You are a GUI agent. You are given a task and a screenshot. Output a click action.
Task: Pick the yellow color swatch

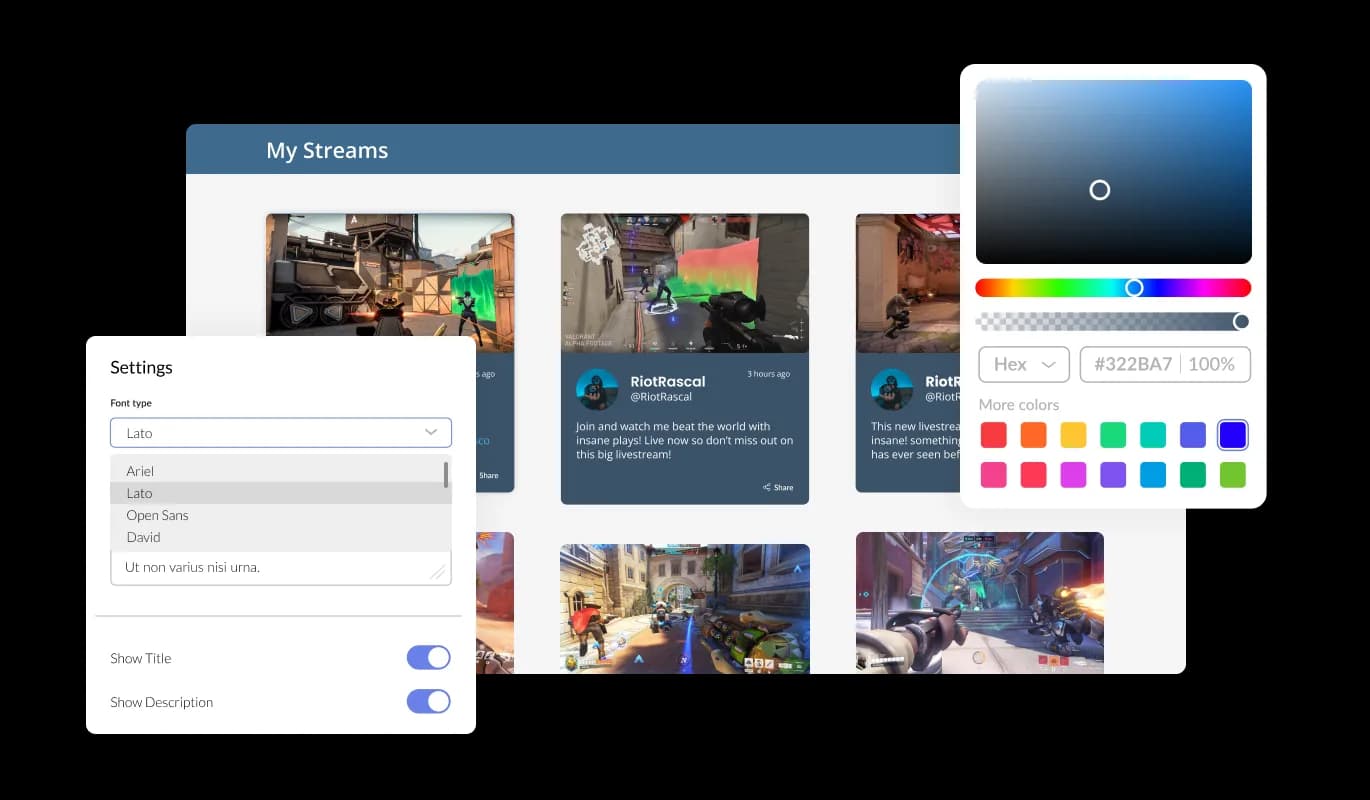click(x=1073, y=435)
